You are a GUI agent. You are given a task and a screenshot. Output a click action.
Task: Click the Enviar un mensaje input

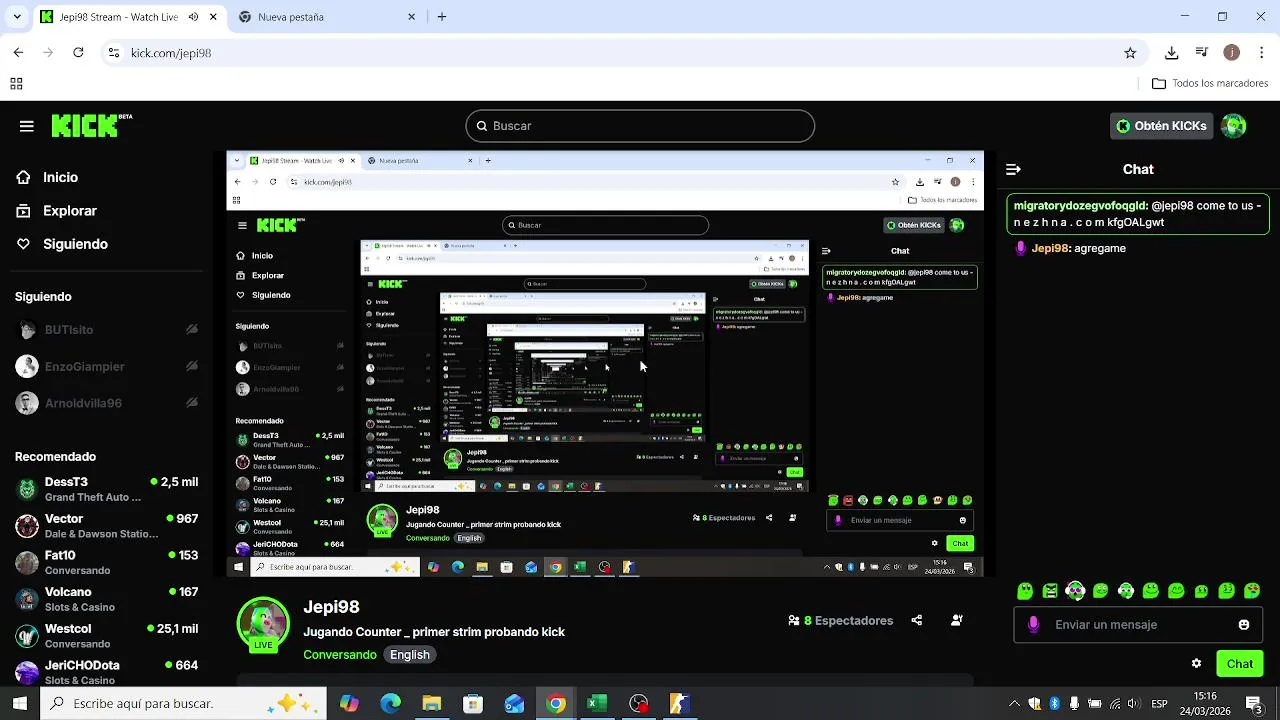[1138, 625]
